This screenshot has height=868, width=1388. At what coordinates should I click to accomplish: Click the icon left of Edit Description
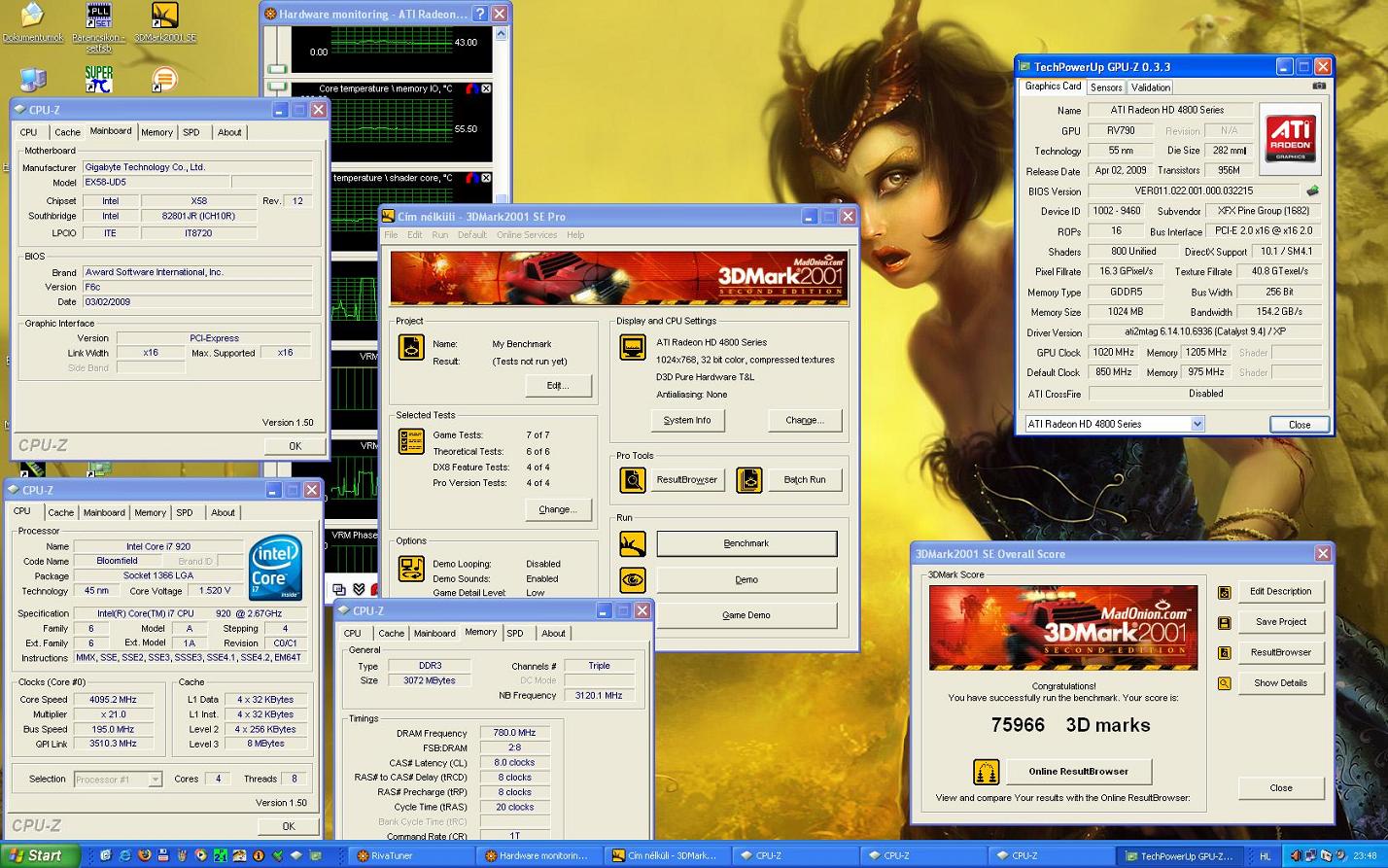1225,592
